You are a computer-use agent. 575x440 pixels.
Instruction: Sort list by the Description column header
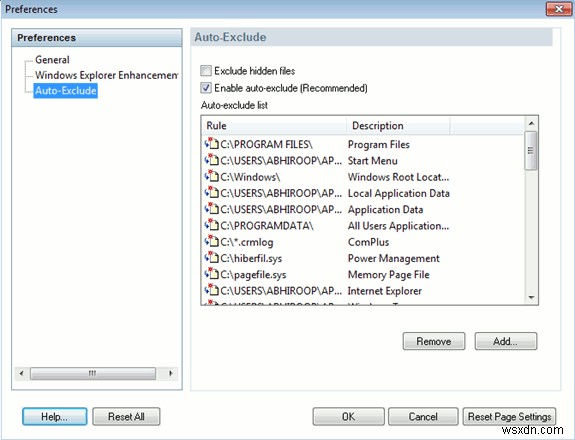coord(398,126)
